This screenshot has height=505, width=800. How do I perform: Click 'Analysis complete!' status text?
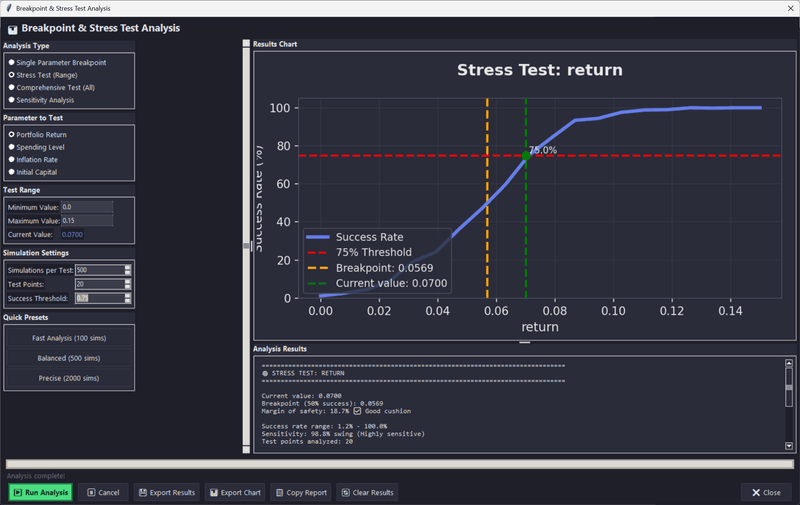(x=36, y=476)
